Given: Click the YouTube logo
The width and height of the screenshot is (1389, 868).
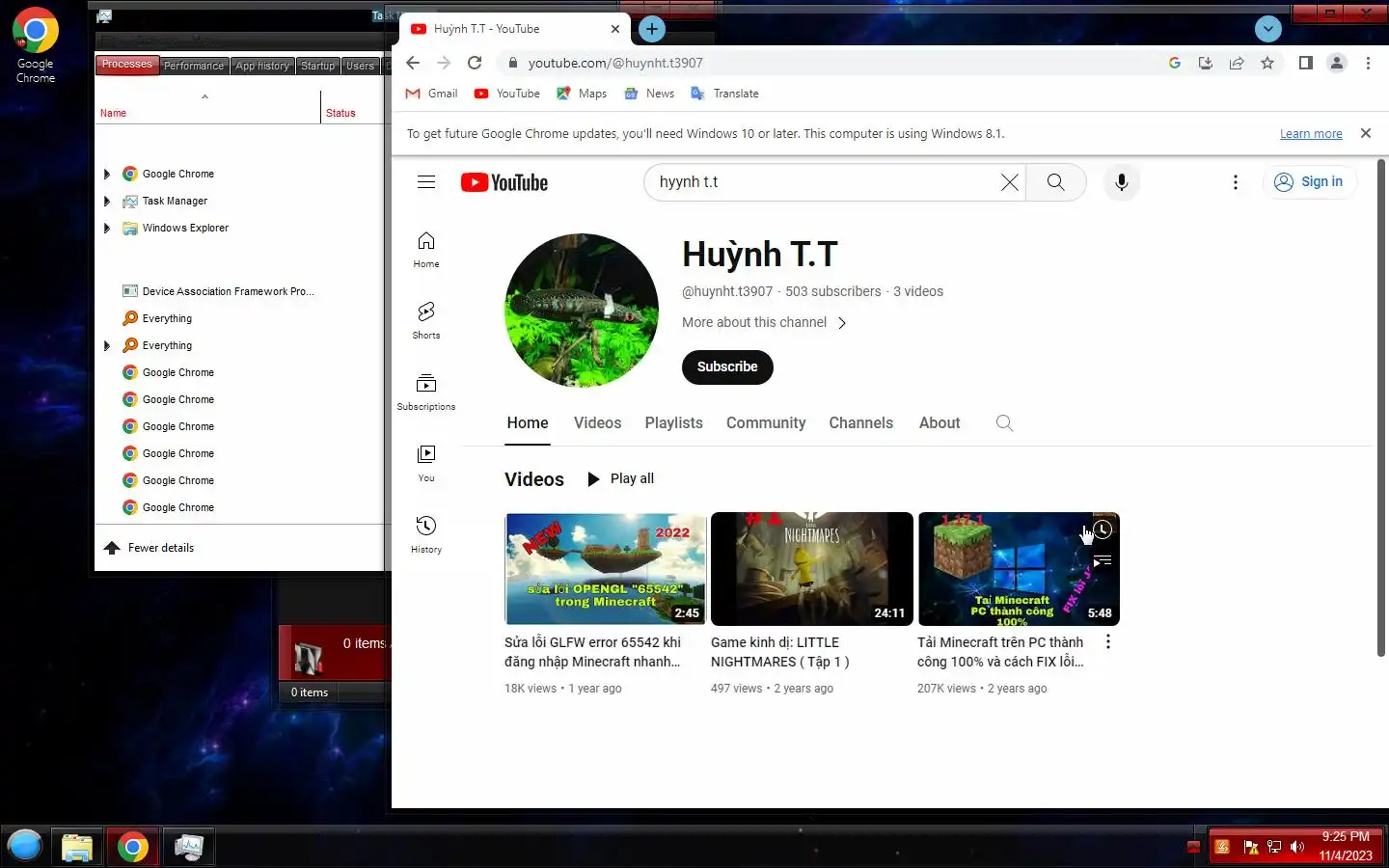Looking at the screenshot, I should point(504,182).
